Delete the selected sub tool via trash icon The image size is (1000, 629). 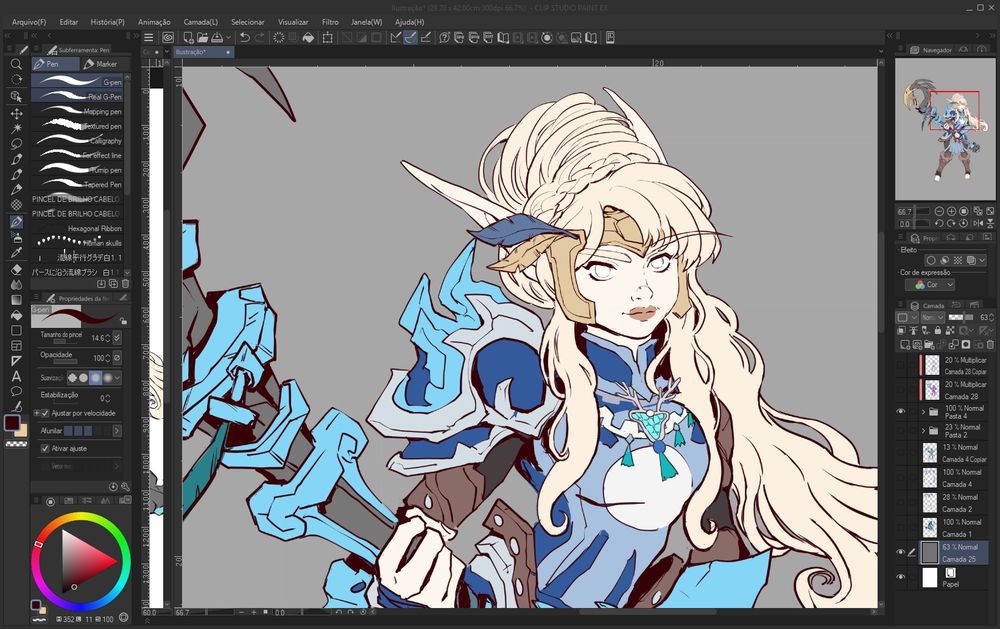pyautogui.click(x=125, y=283)
